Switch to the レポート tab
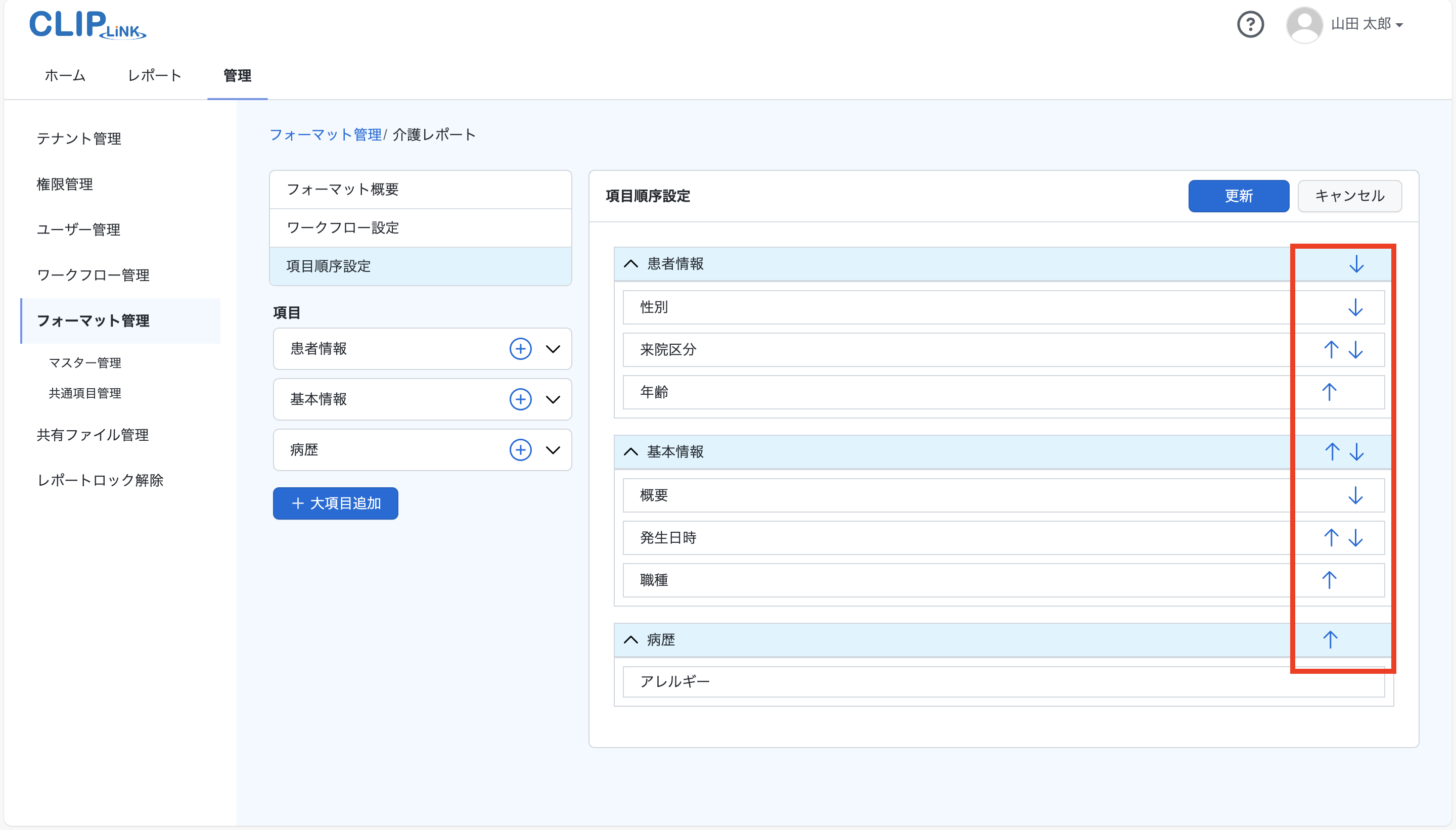Image resolution: width=1456 pixels, height=830 pixels. click(154, 76)
